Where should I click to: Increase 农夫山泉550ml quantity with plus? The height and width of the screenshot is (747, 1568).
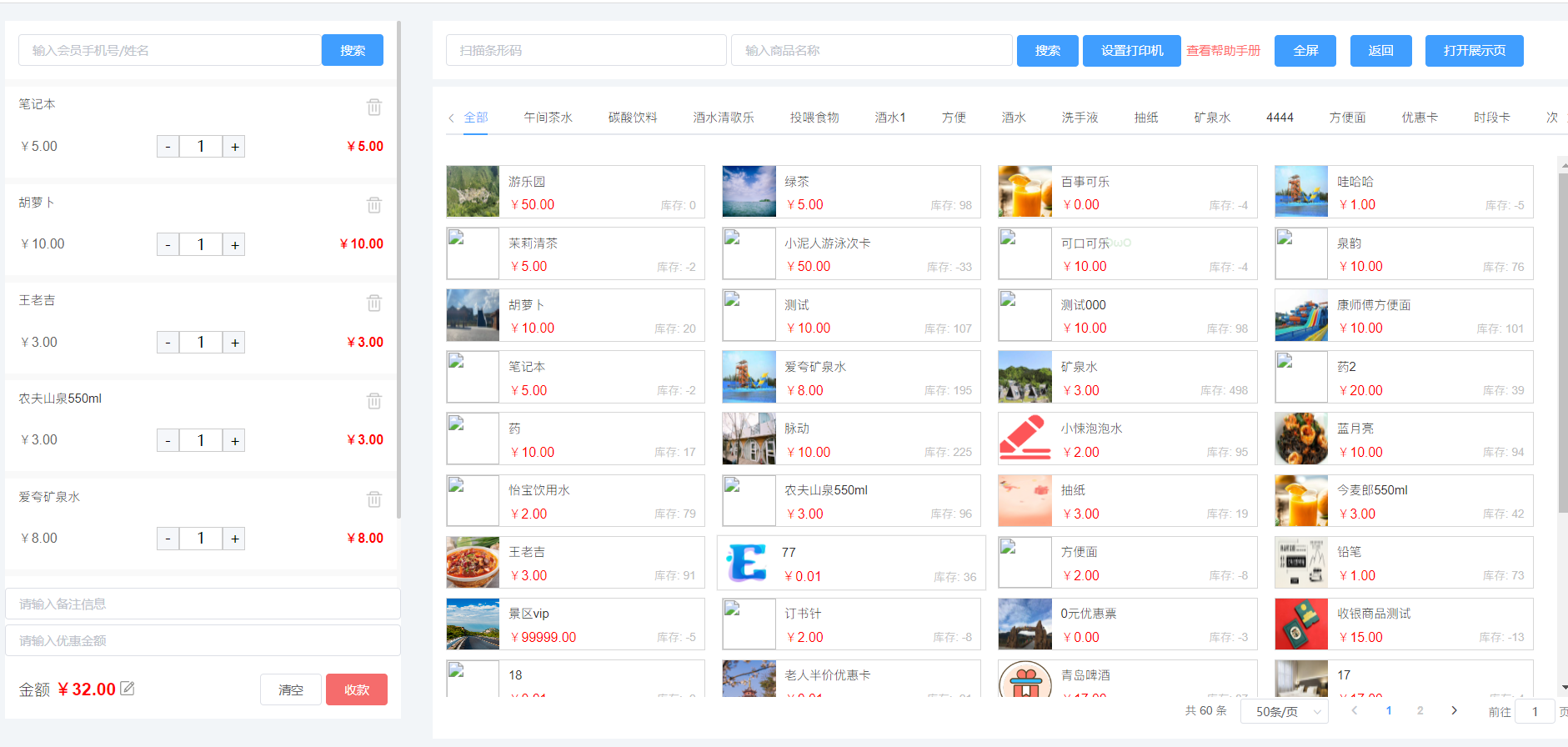[x=234, y=440]
